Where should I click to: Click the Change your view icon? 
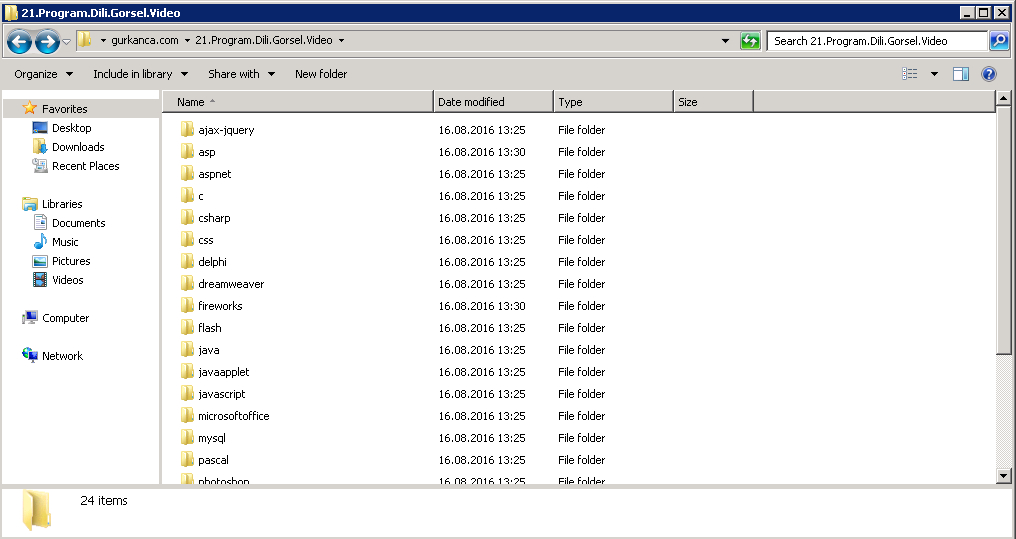(x=910, y=74)
